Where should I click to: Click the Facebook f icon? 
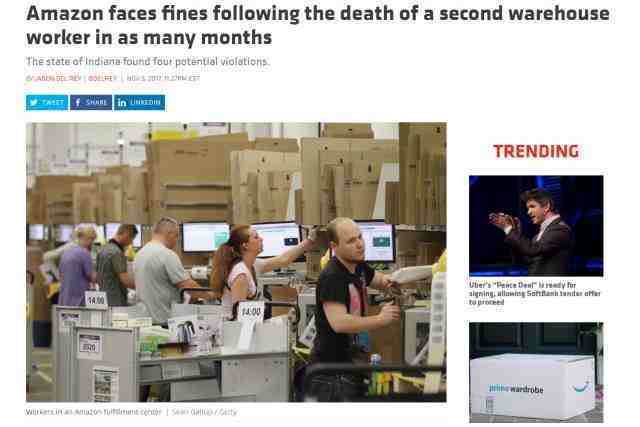[x=78, y=102]
